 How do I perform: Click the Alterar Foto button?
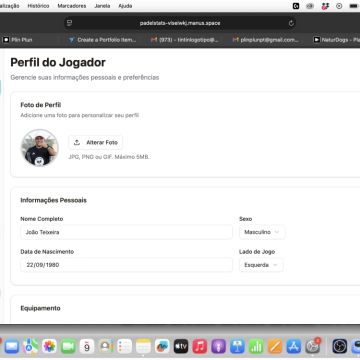(96, 142)
